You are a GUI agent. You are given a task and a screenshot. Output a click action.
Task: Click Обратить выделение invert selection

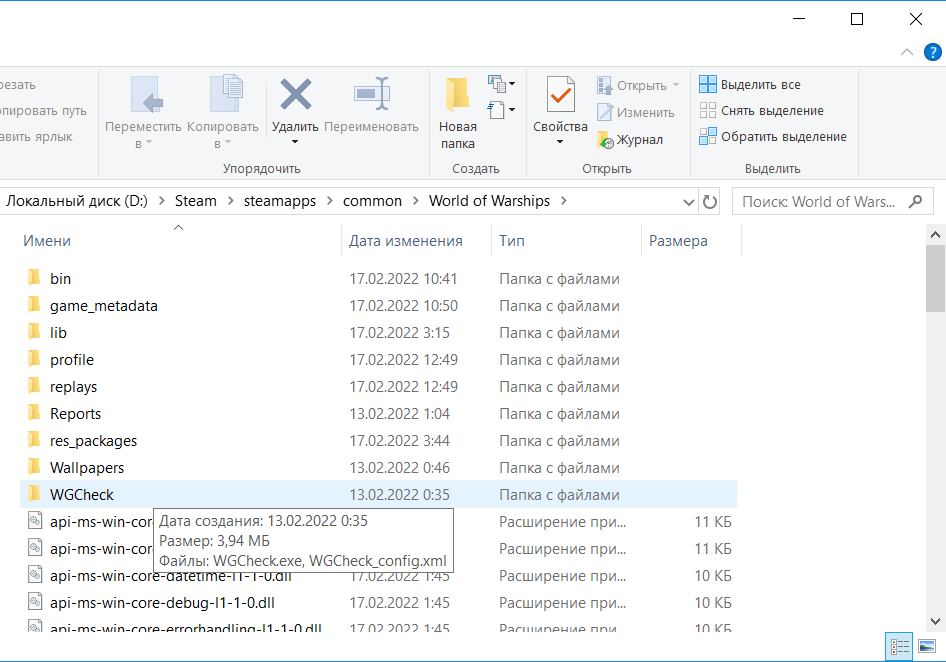(773, 137)
